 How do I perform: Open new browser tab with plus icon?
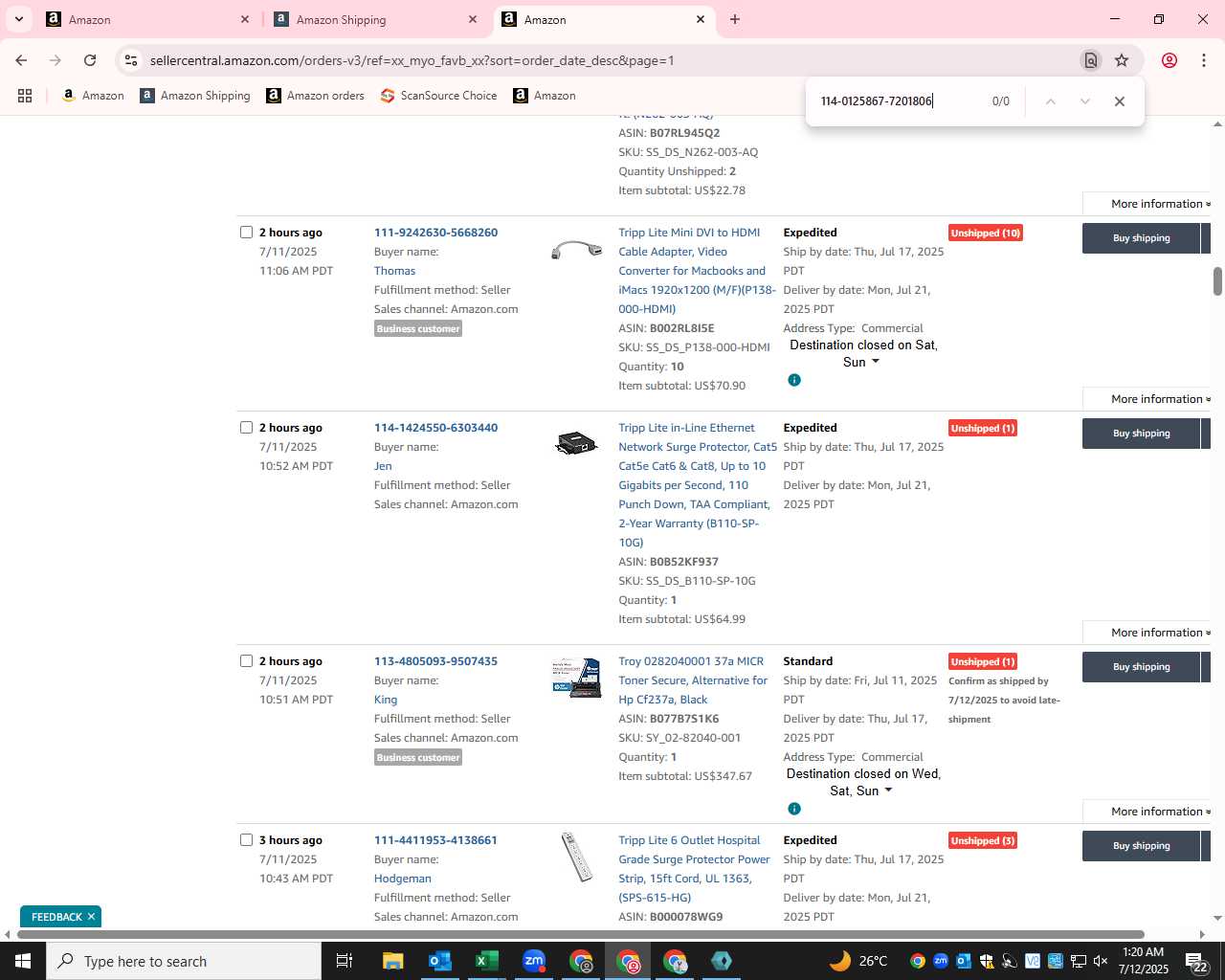click(x=734, y=19)
